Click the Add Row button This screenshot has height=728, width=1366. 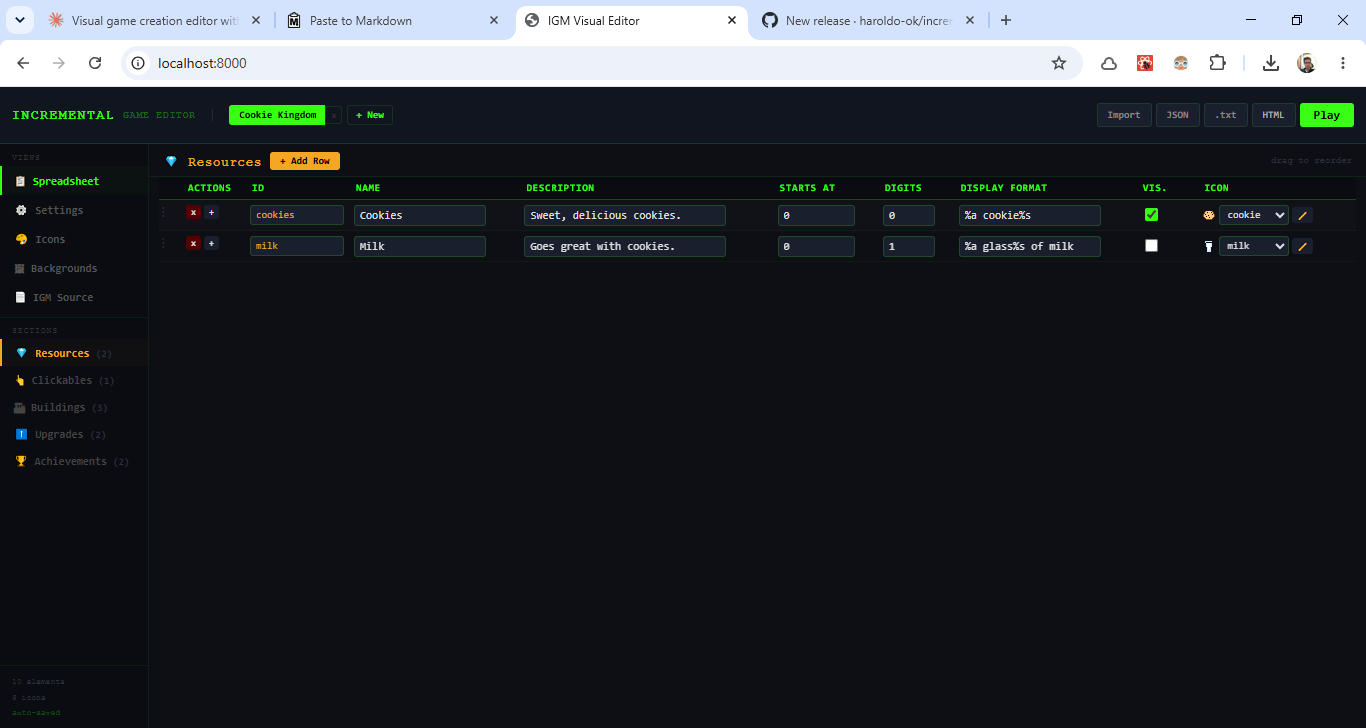[305, 161]
